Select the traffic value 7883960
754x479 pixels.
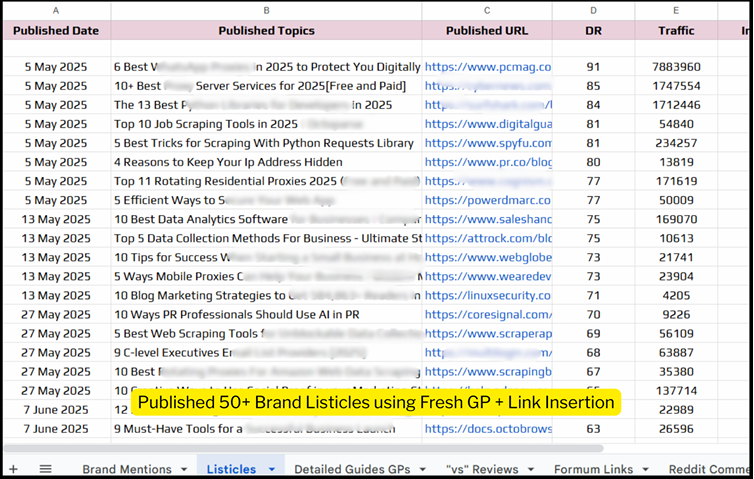tap(676, 67)
